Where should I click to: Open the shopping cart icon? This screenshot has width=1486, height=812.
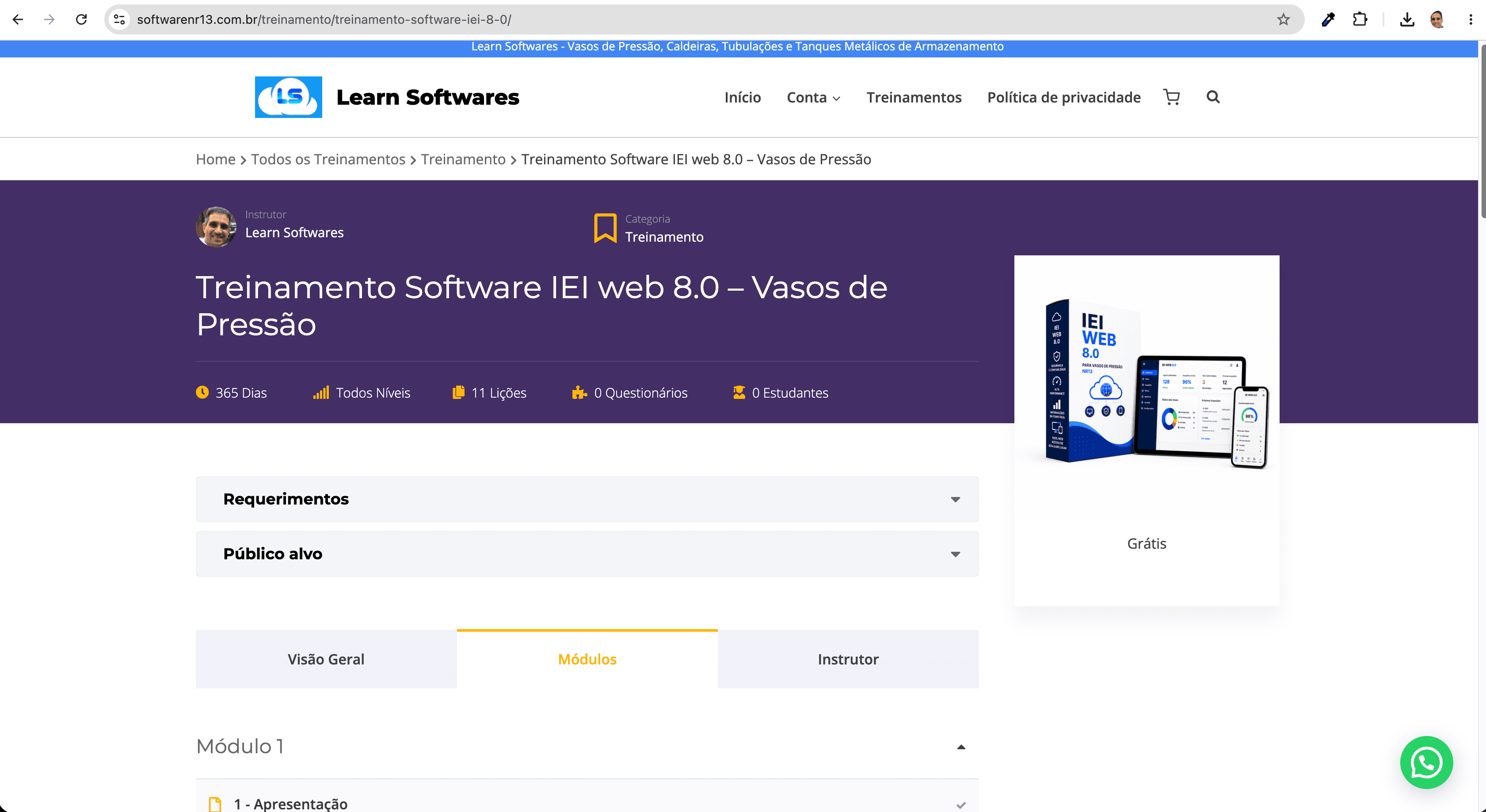[1172, 97]
